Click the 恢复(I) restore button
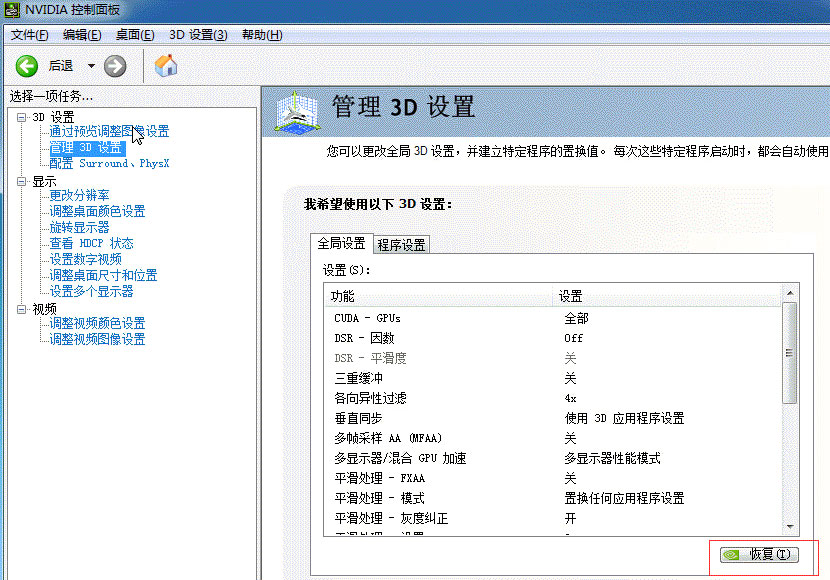This screenshot has height=580, width=830. pos(759,554)
